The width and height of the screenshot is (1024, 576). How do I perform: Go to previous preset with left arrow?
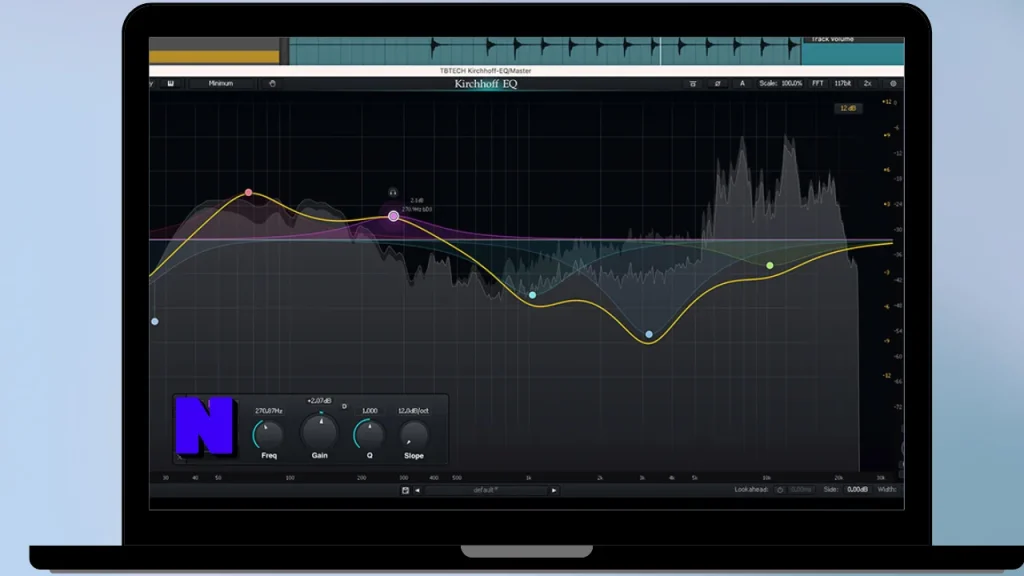[417, 490]
